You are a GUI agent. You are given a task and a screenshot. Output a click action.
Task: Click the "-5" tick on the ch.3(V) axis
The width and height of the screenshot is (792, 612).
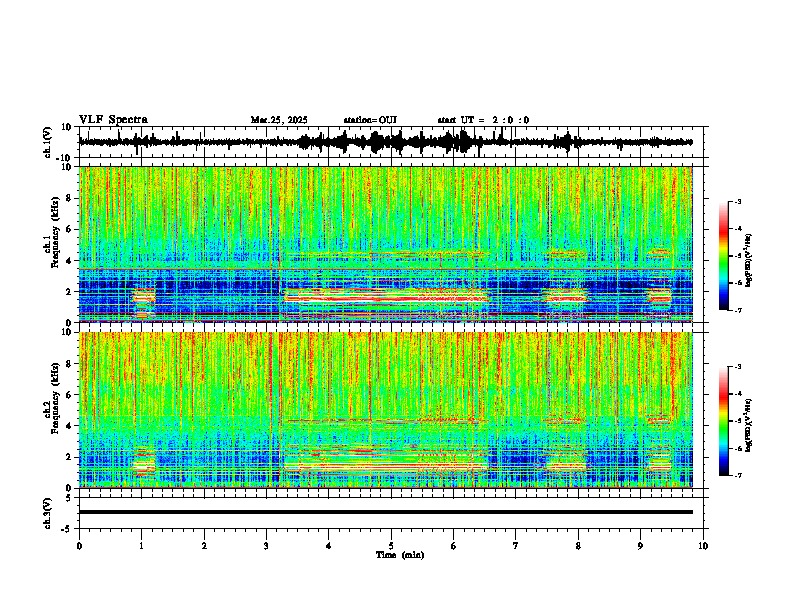point(68,529)
